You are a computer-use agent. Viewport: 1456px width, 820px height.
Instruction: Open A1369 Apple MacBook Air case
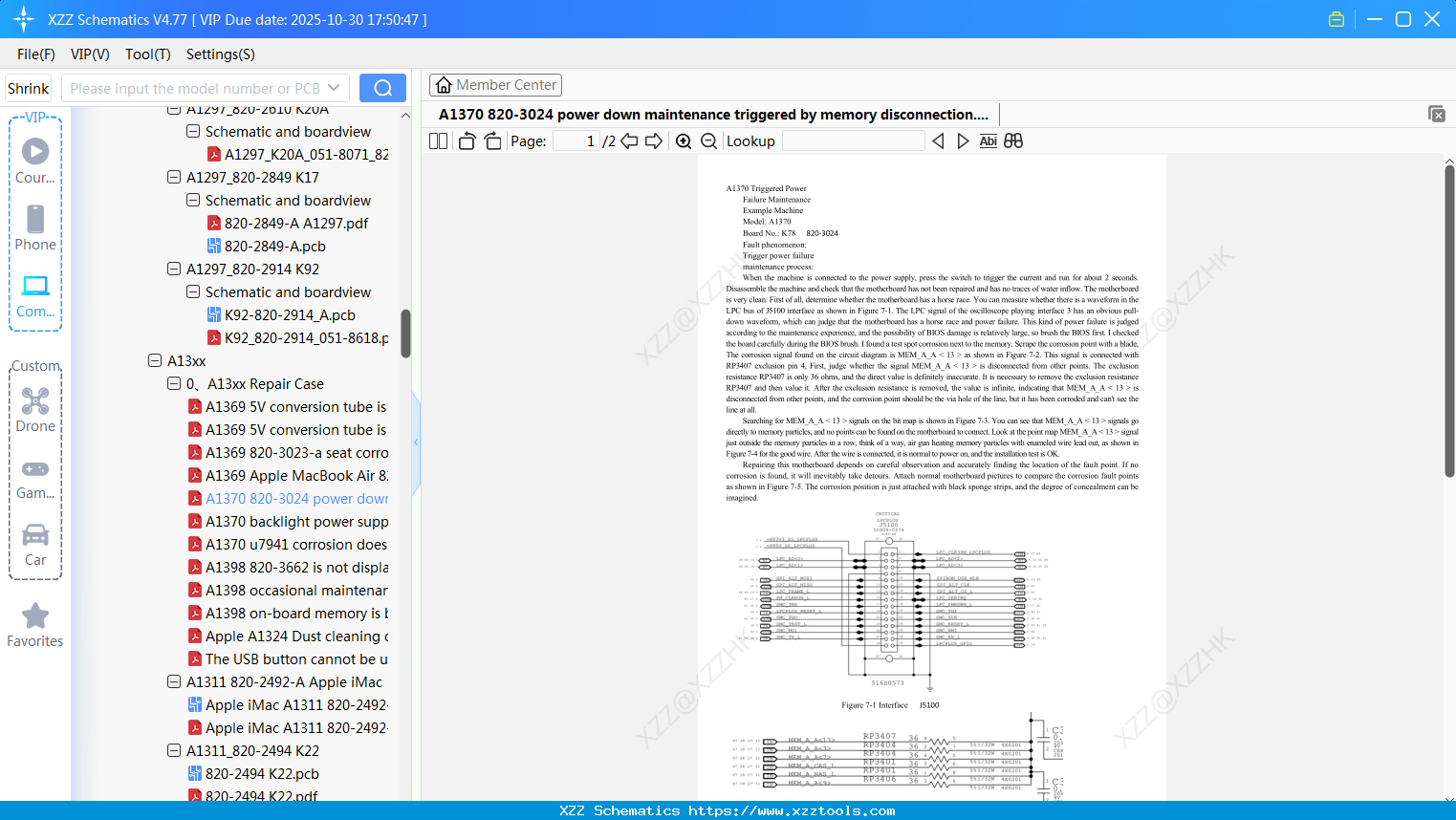[x=289, y=475]
